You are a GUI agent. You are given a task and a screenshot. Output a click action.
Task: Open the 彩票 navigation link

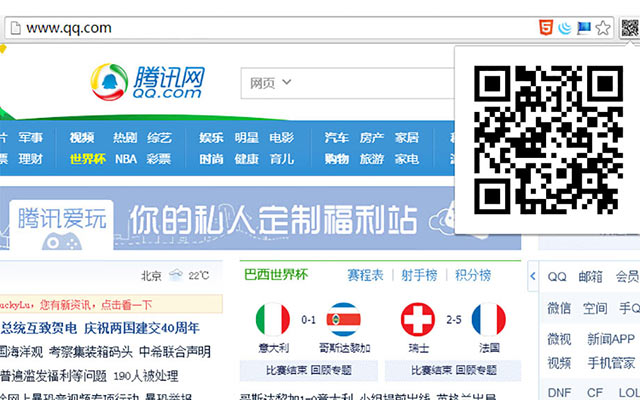pos(159,159)
